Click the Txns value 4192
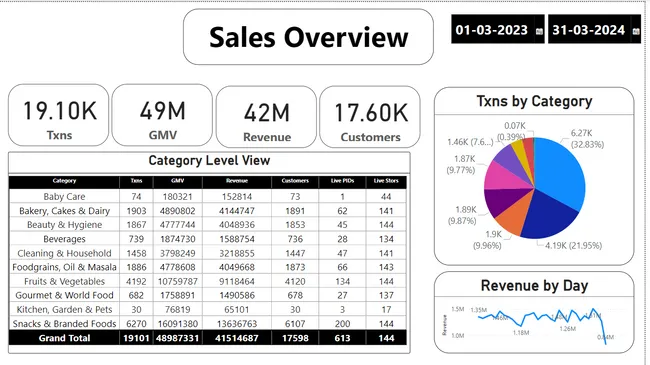650x365 pixels. tap(136, 281)
